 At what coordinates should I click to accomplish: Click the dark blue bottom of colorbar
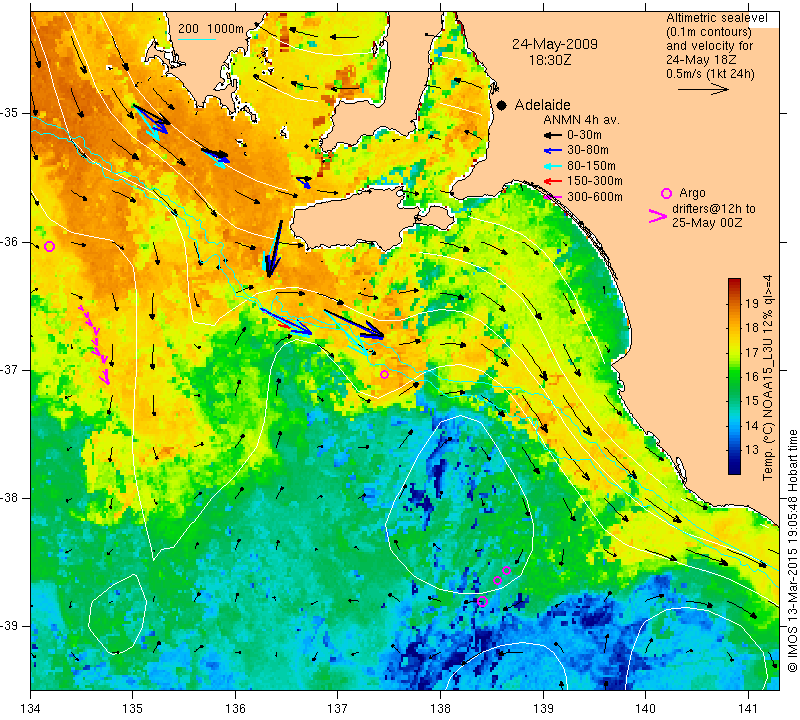tap(734, 469)
